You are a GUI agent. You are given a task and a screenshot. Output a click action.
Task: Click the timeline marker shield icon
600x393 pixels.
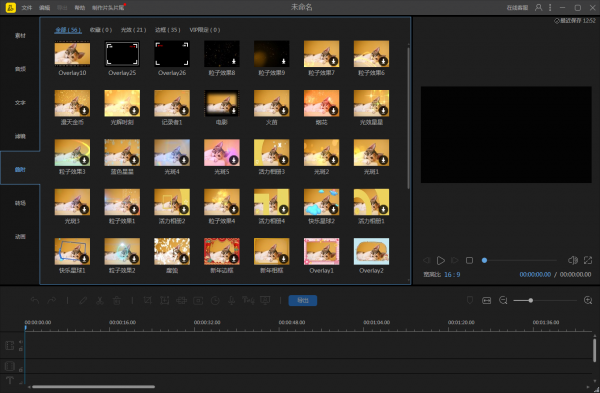tap(470, 300)
